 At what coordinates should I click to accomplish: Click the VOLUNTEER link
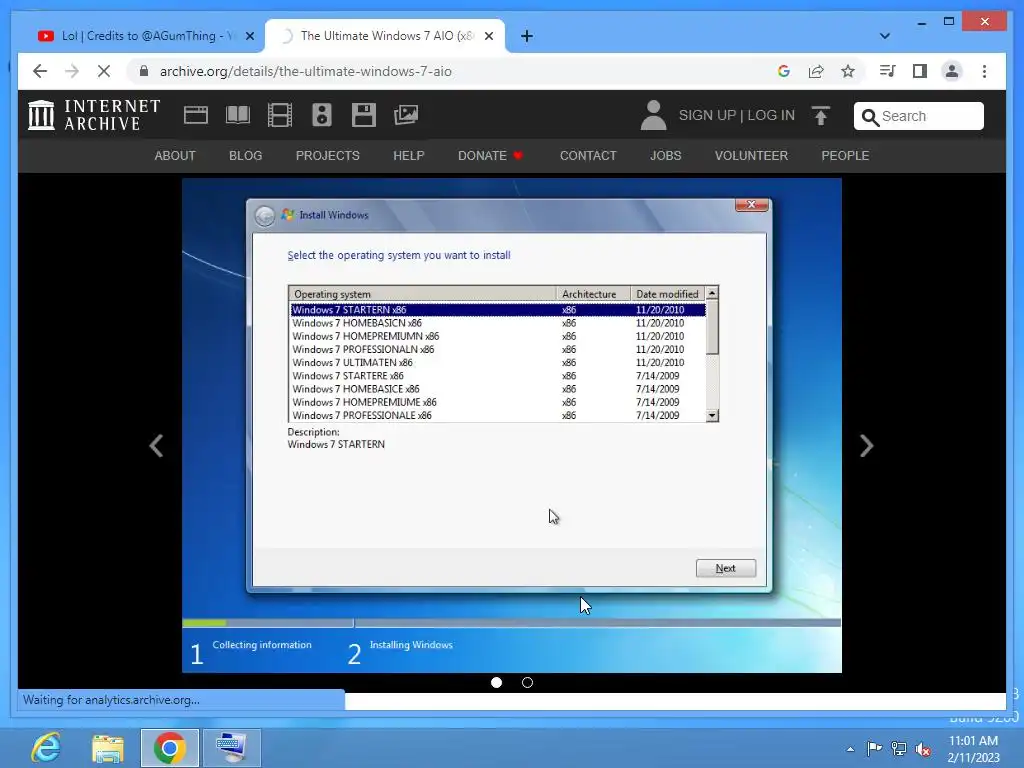751,155
